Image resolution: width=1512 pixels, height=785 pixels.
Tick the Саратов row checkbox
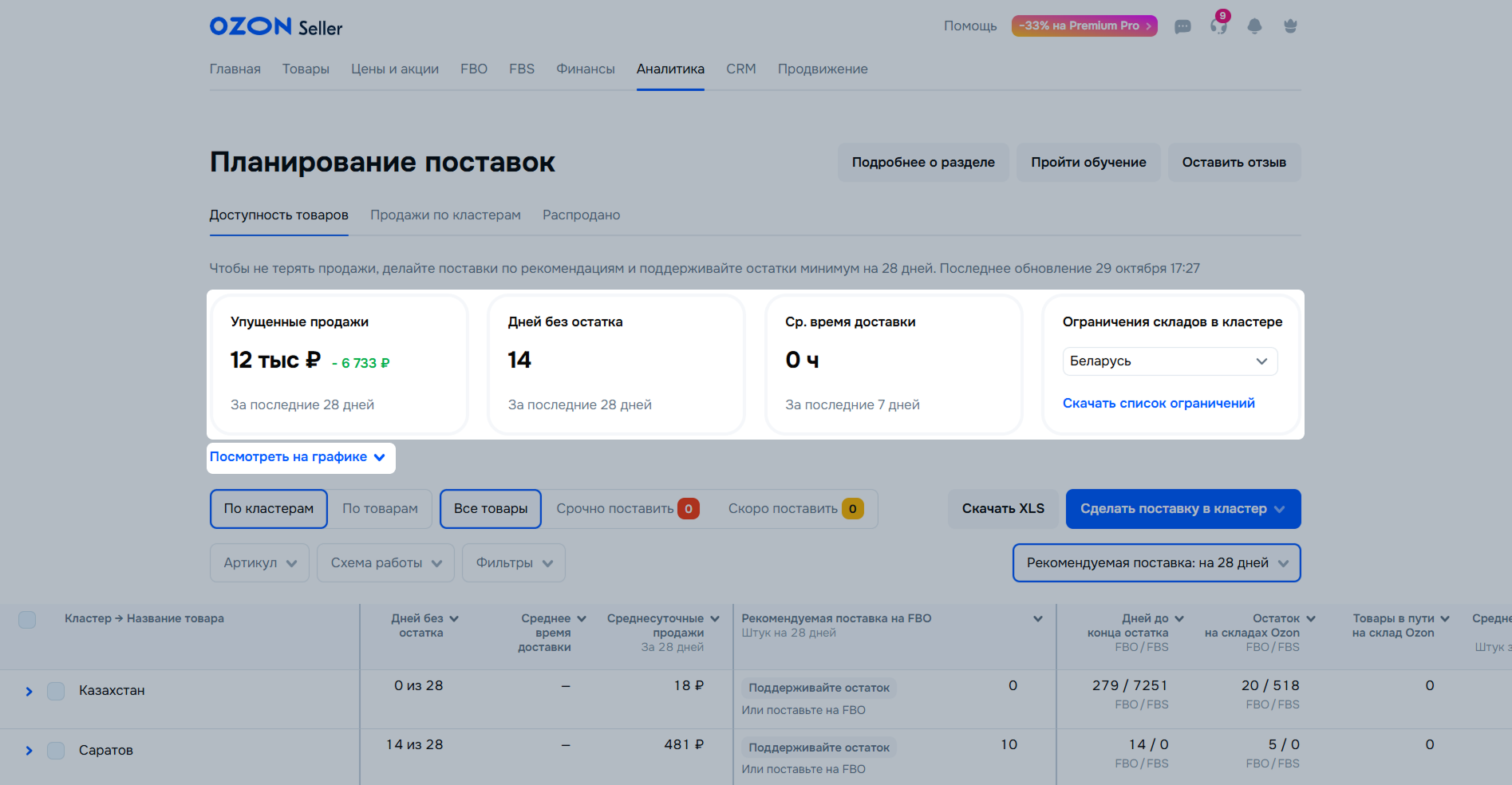pos(56,751)
